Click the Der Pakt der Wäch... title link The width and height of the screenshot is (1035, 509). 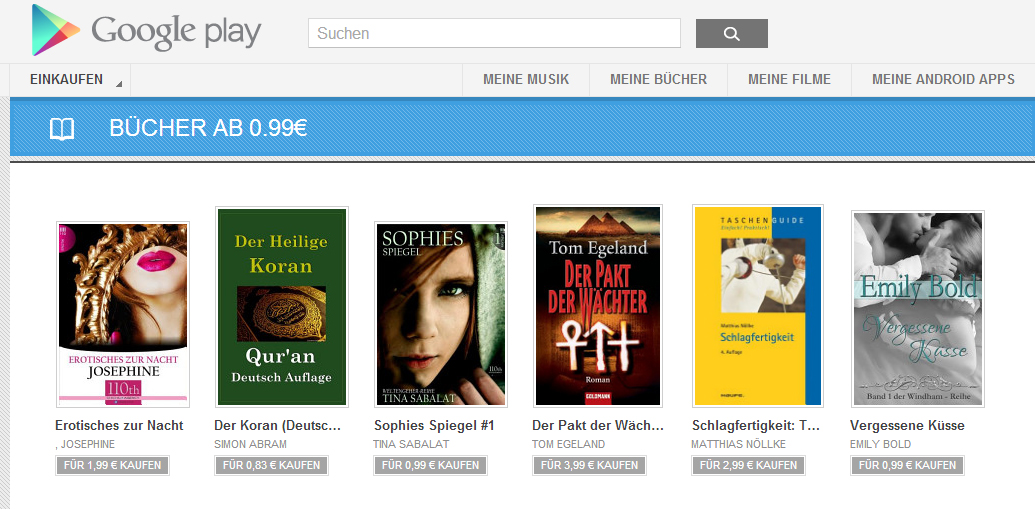(598, 425)
